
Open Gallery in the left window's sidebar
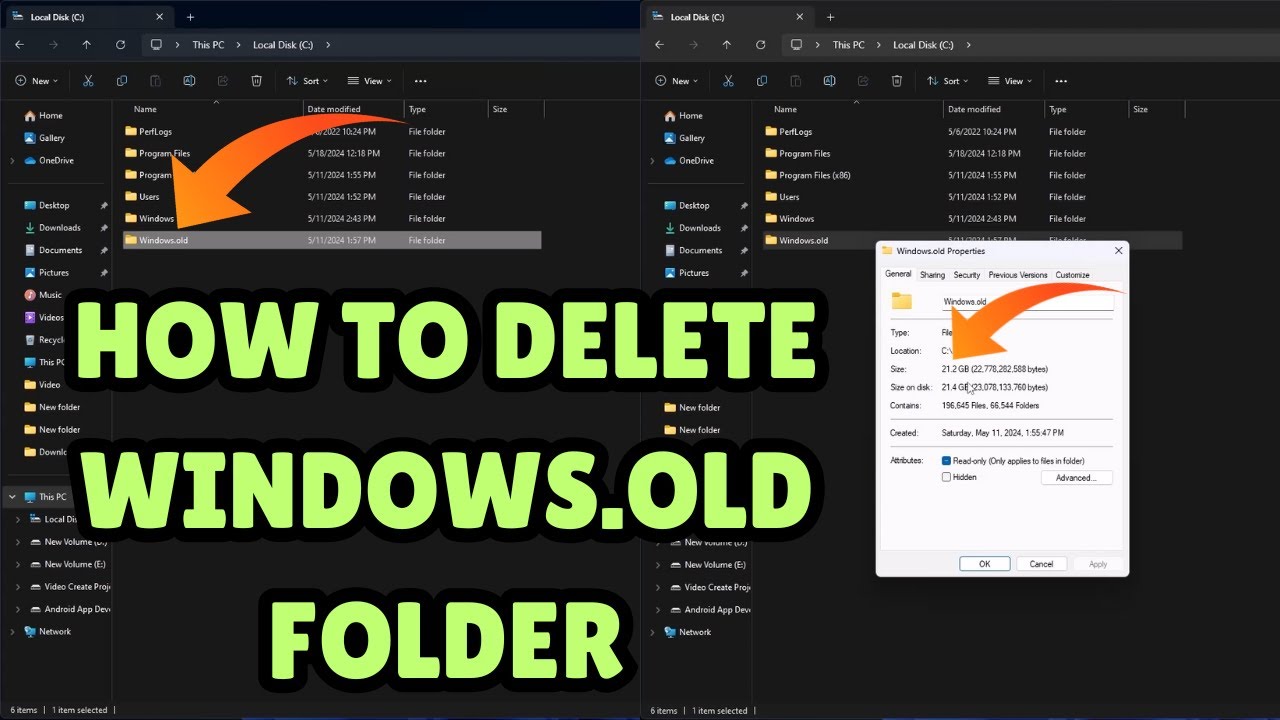coord(44,138)
